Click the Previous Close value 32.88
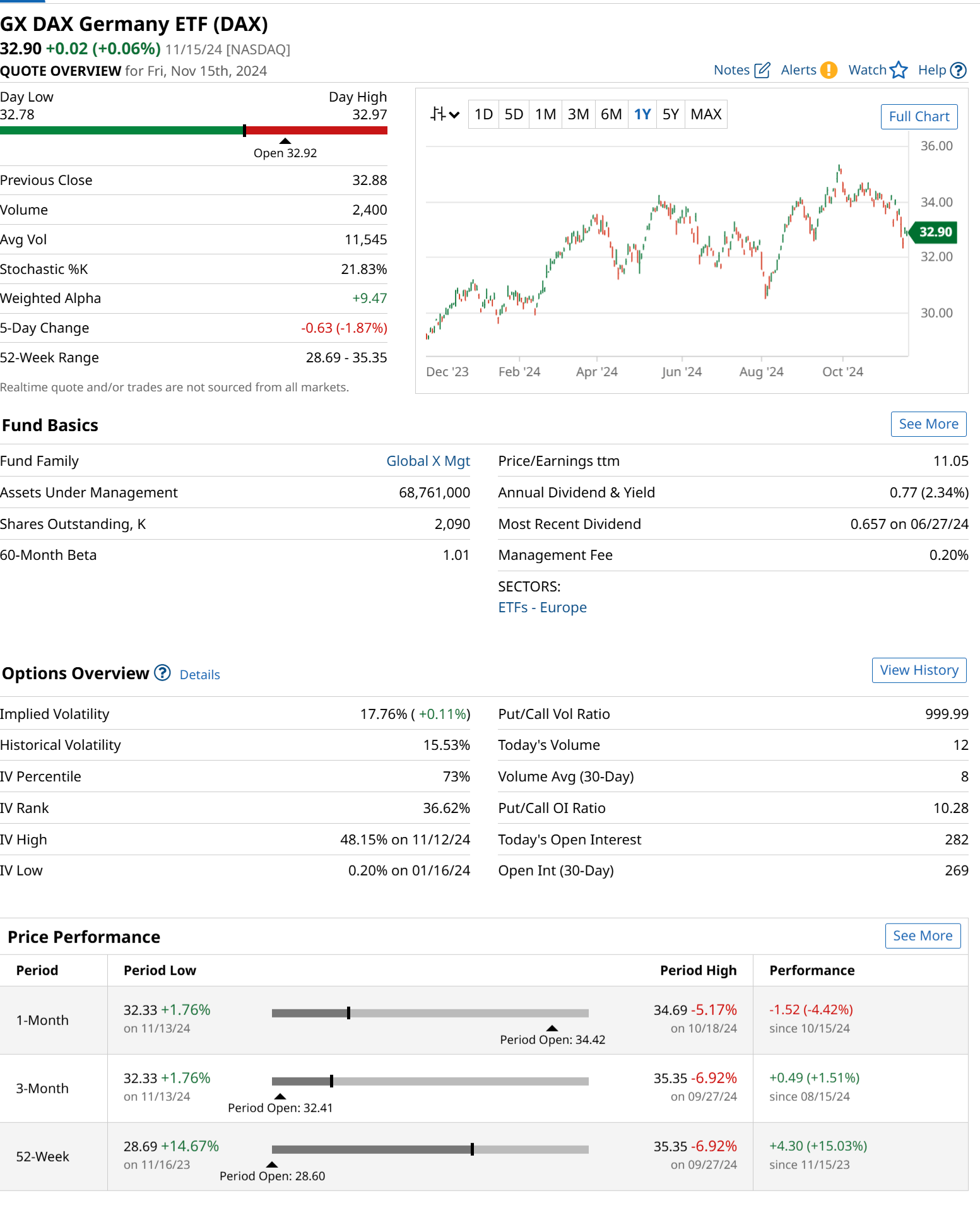 [x=370, y=181]
